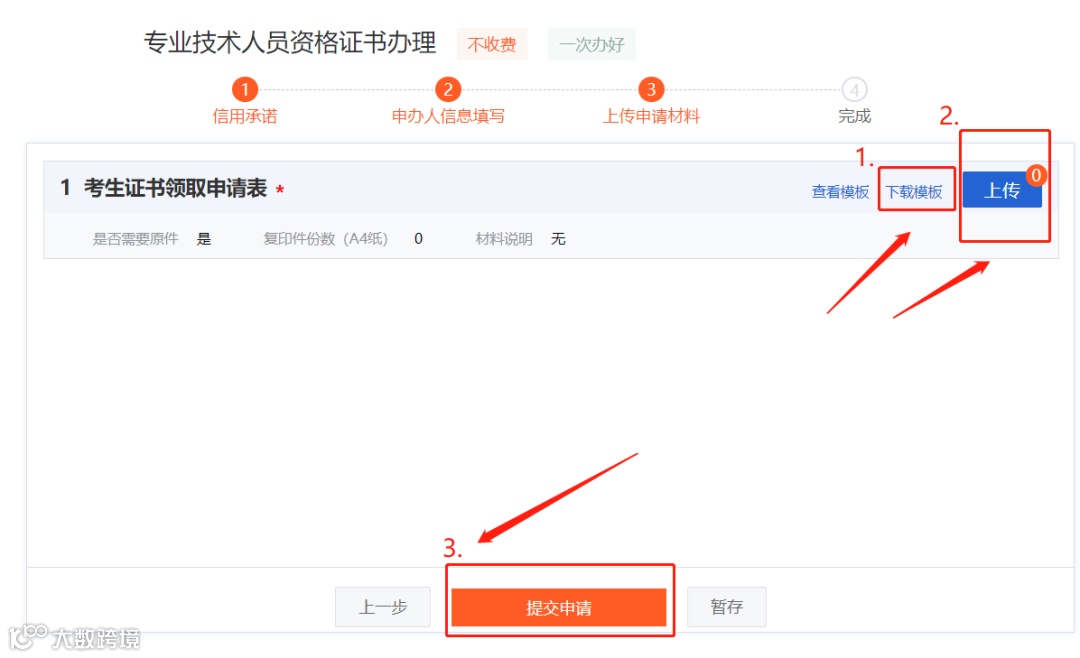The image size is (1080, 658).
Task: Click the 无 material description value
Action: coord(558,239)
